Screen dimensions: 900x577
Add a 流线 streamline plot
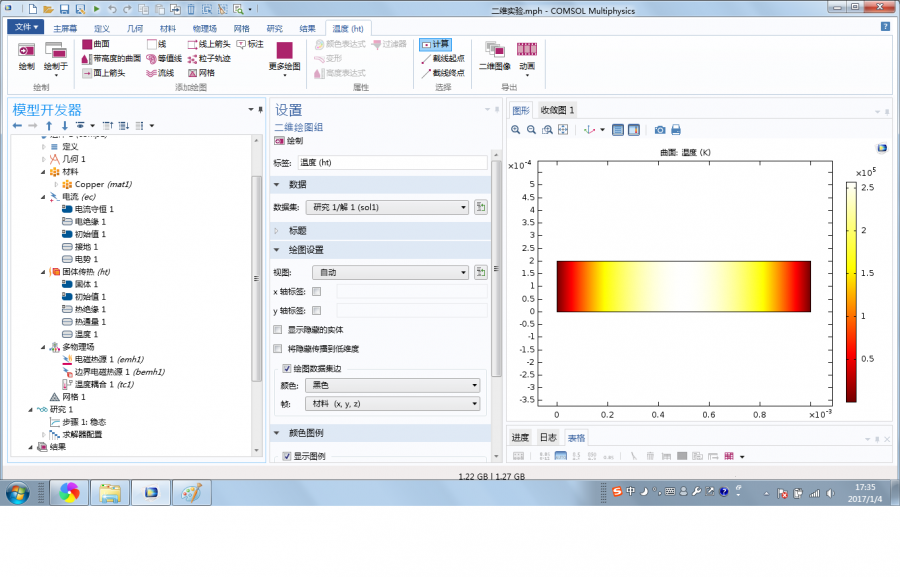pos(160,73)
